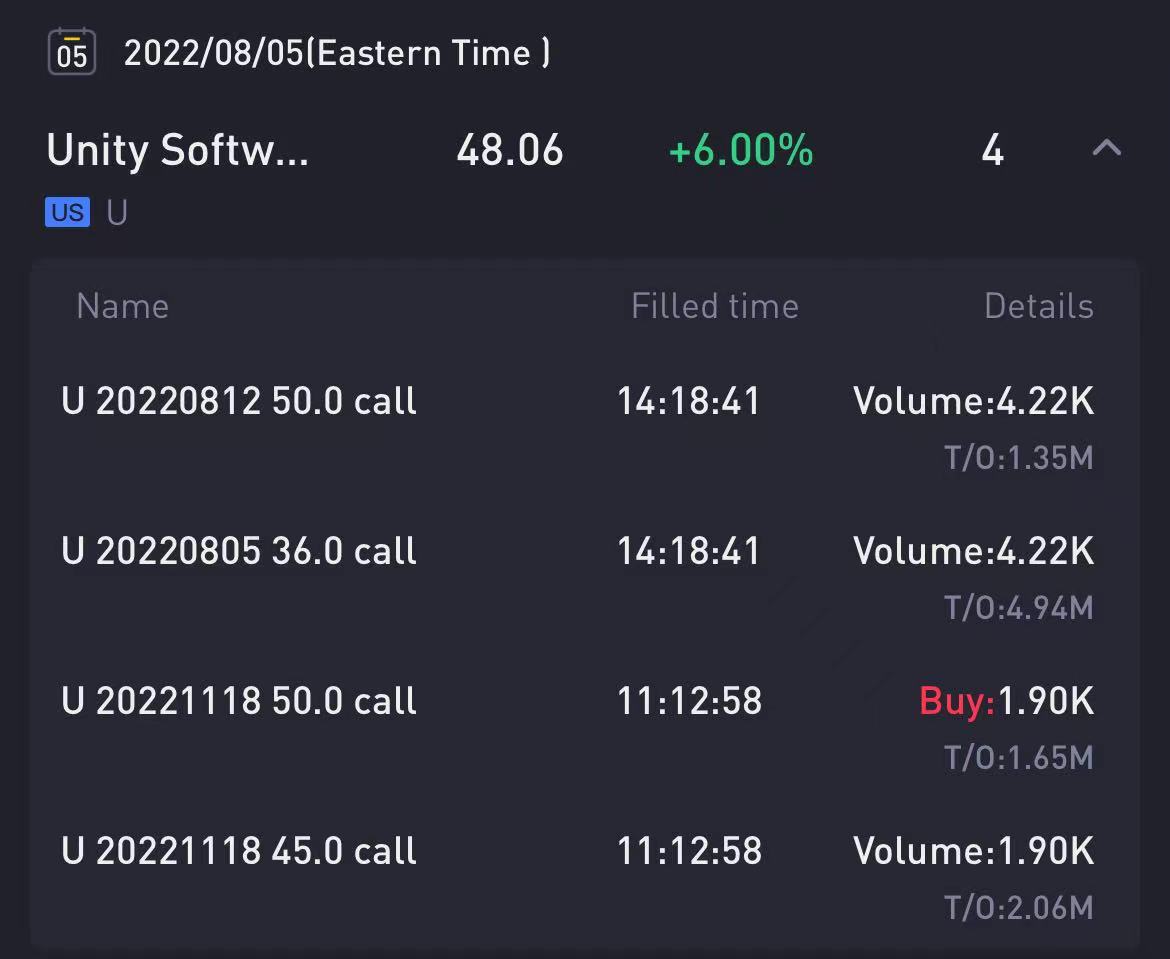Click the blue US market badge
Image resolution: width=1170 pixels, height=959 pixels.
coord(67,212)
